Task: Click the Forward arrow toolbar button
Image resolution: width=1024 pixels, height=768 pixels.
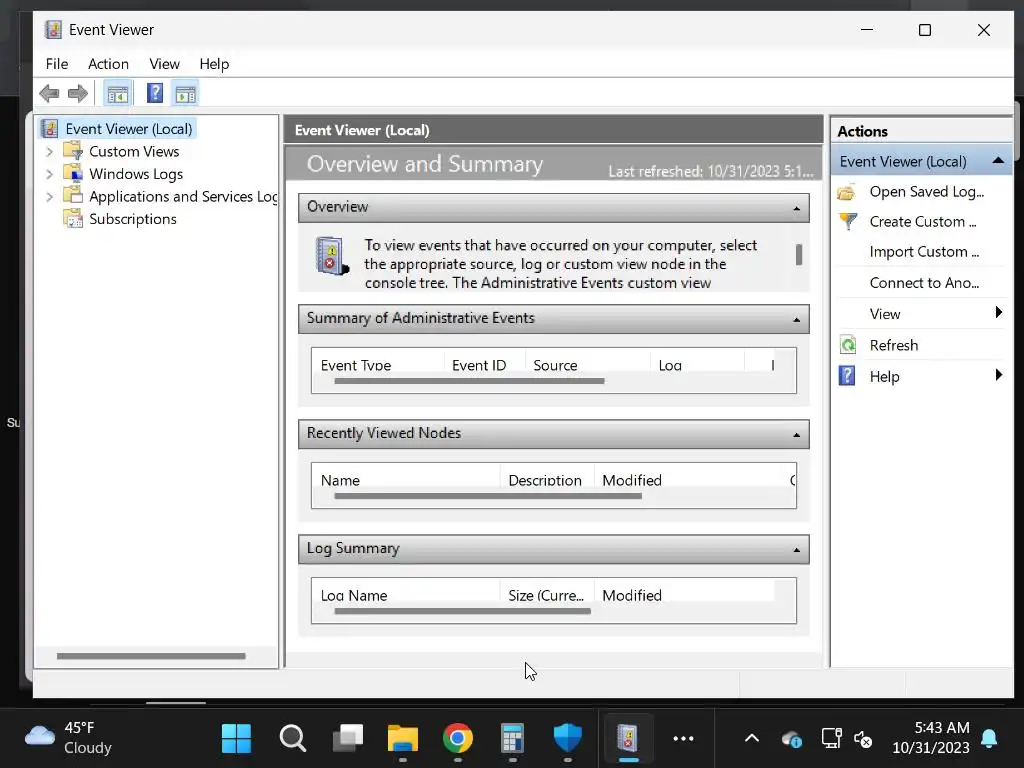Action: coord(78,93)
